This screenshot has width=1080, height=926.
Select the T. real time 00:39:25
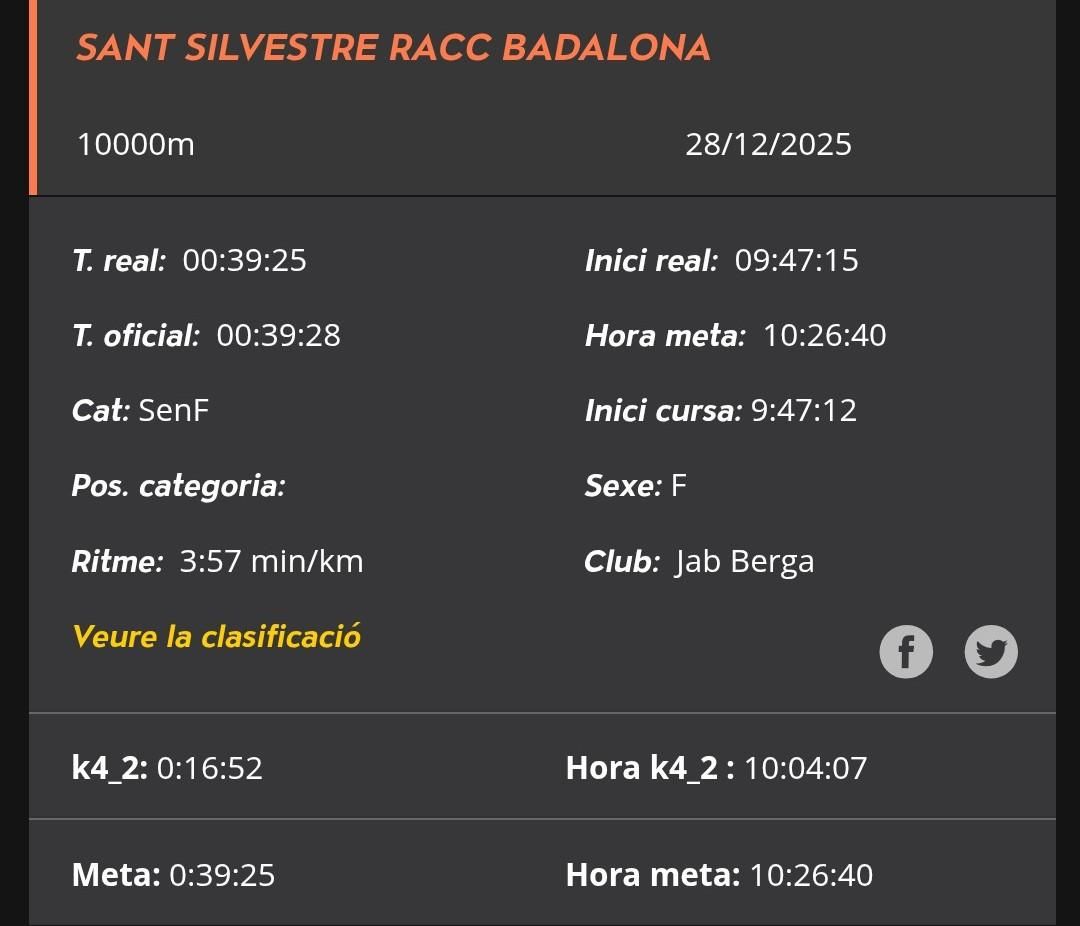[244, 261]
